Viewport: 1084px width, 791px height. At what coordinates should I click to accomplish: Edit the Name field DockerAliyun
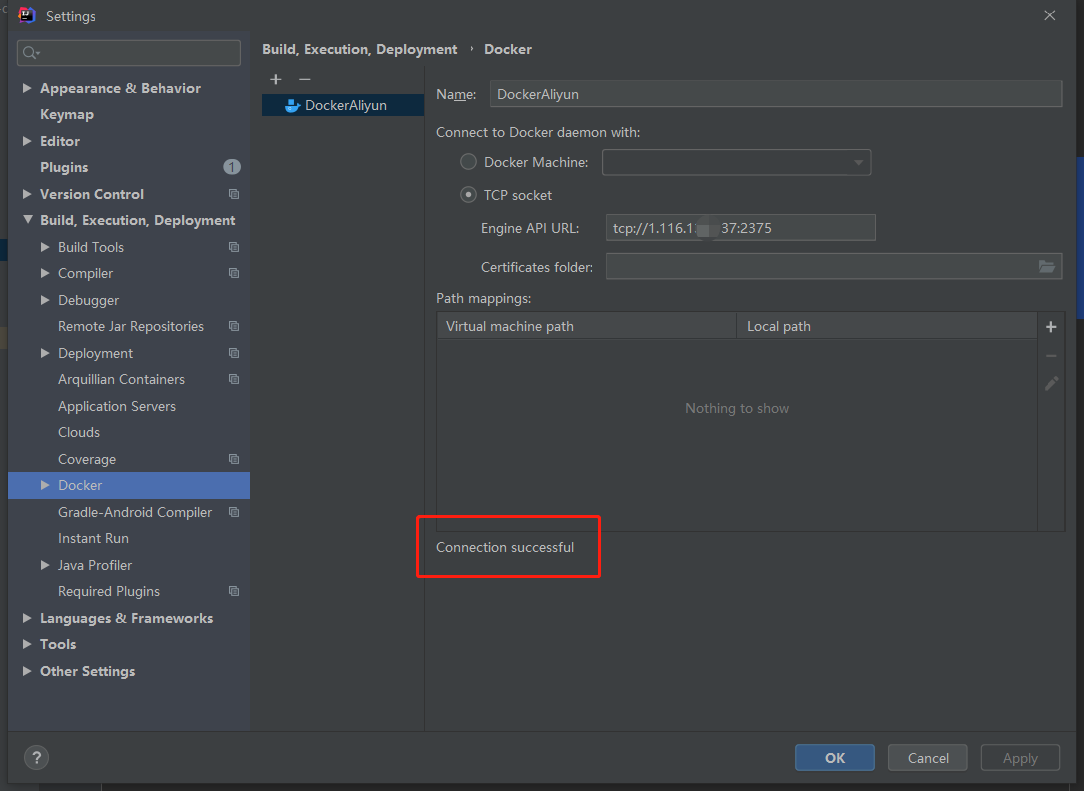coord(776,94)
